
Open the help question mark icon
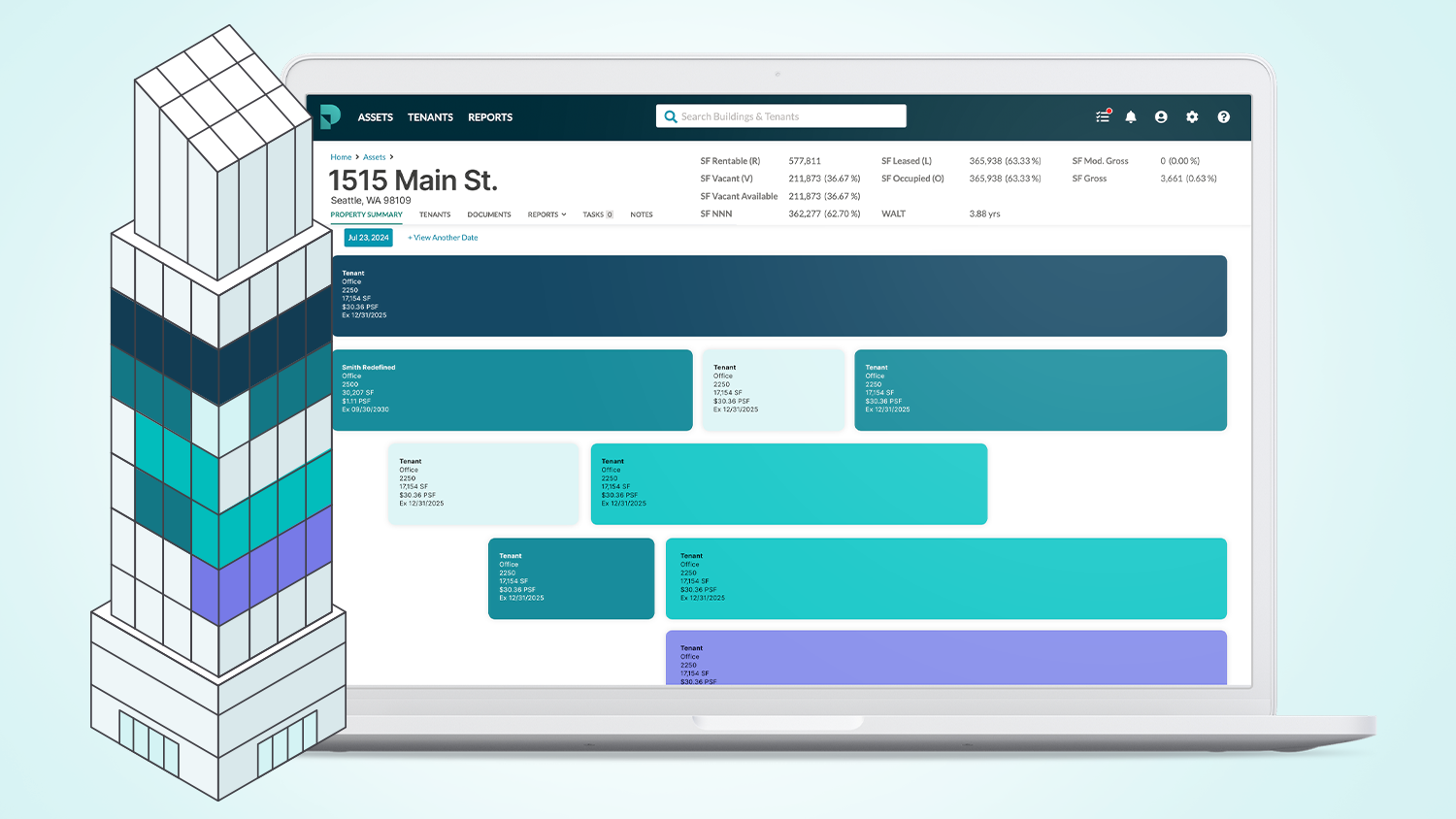click(x=1223, y=117)
